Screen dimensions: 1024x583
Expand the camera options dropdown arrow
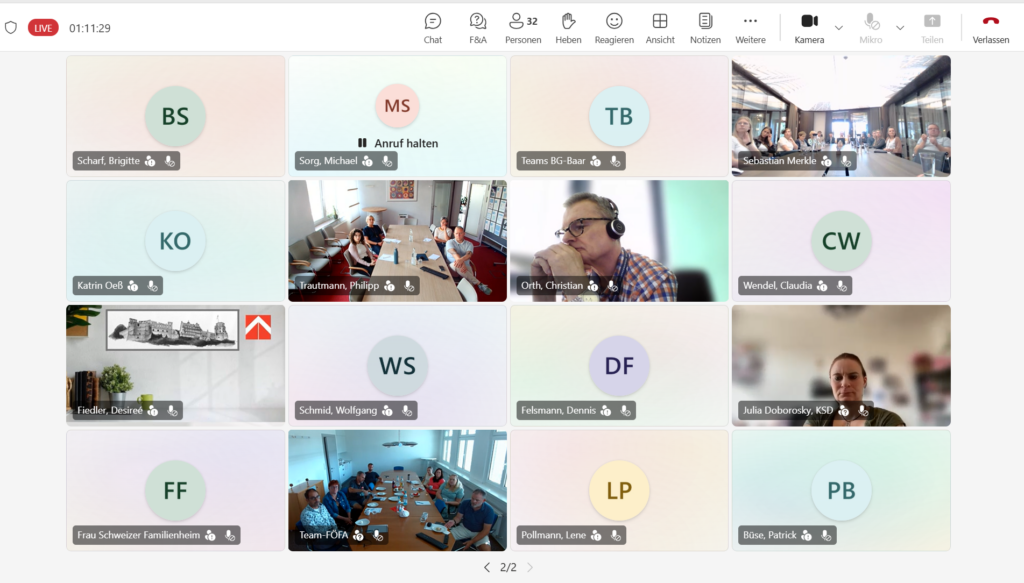839,28
